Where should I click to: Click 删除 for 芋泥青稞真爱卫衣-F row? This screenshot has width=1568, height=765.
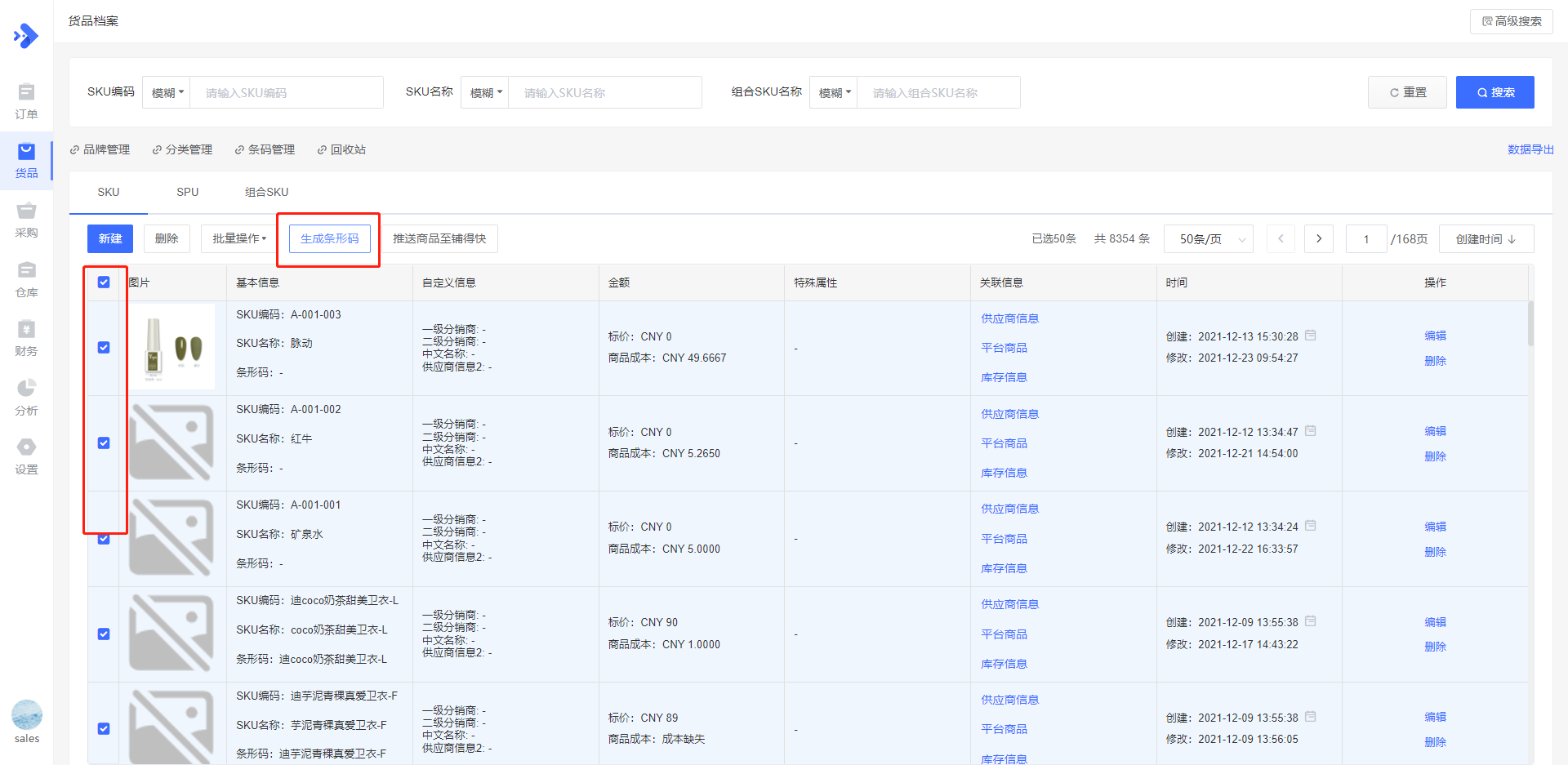pos(1435,742)
